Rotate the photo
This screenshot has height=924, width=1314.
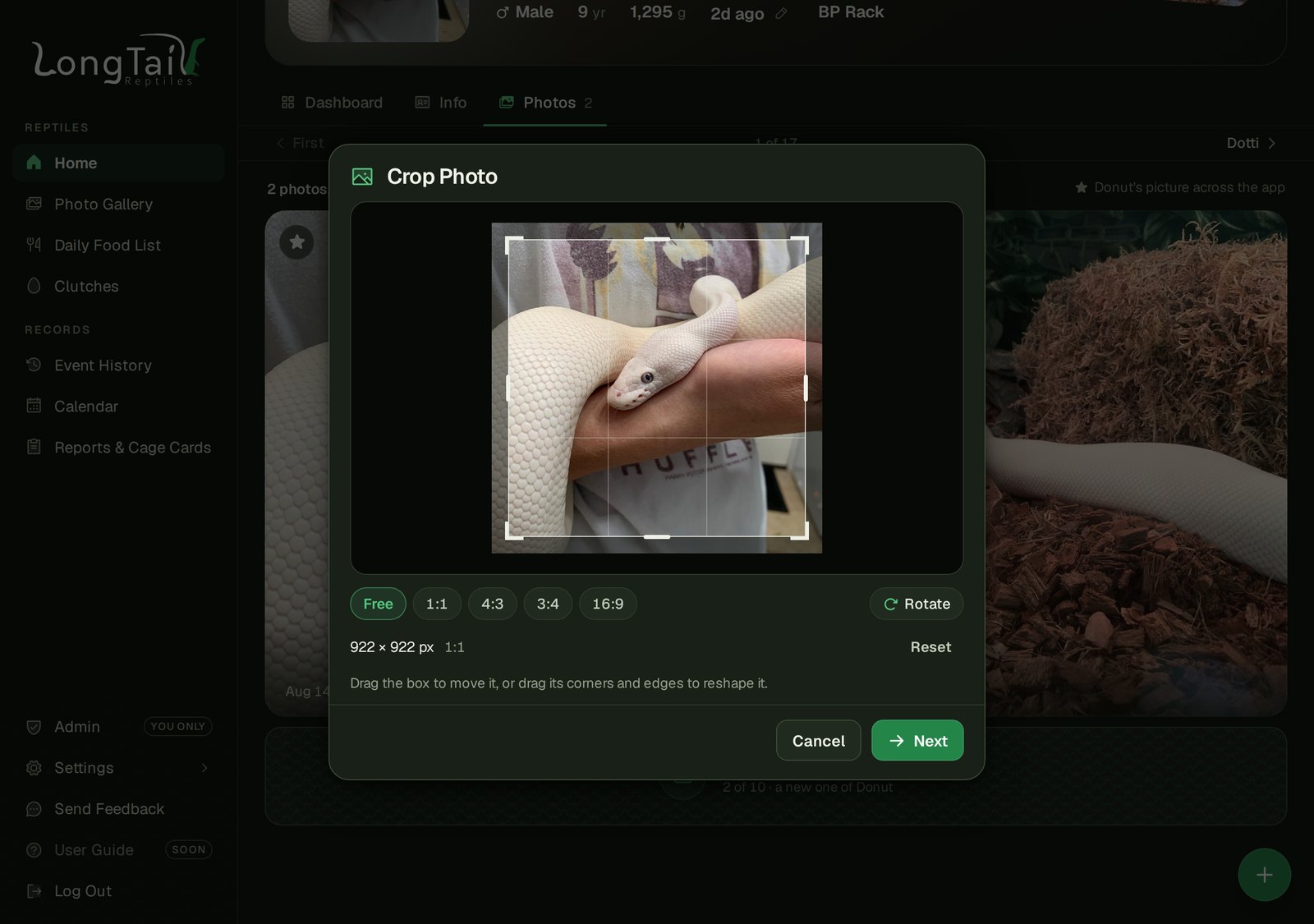[x=917, y=604]
